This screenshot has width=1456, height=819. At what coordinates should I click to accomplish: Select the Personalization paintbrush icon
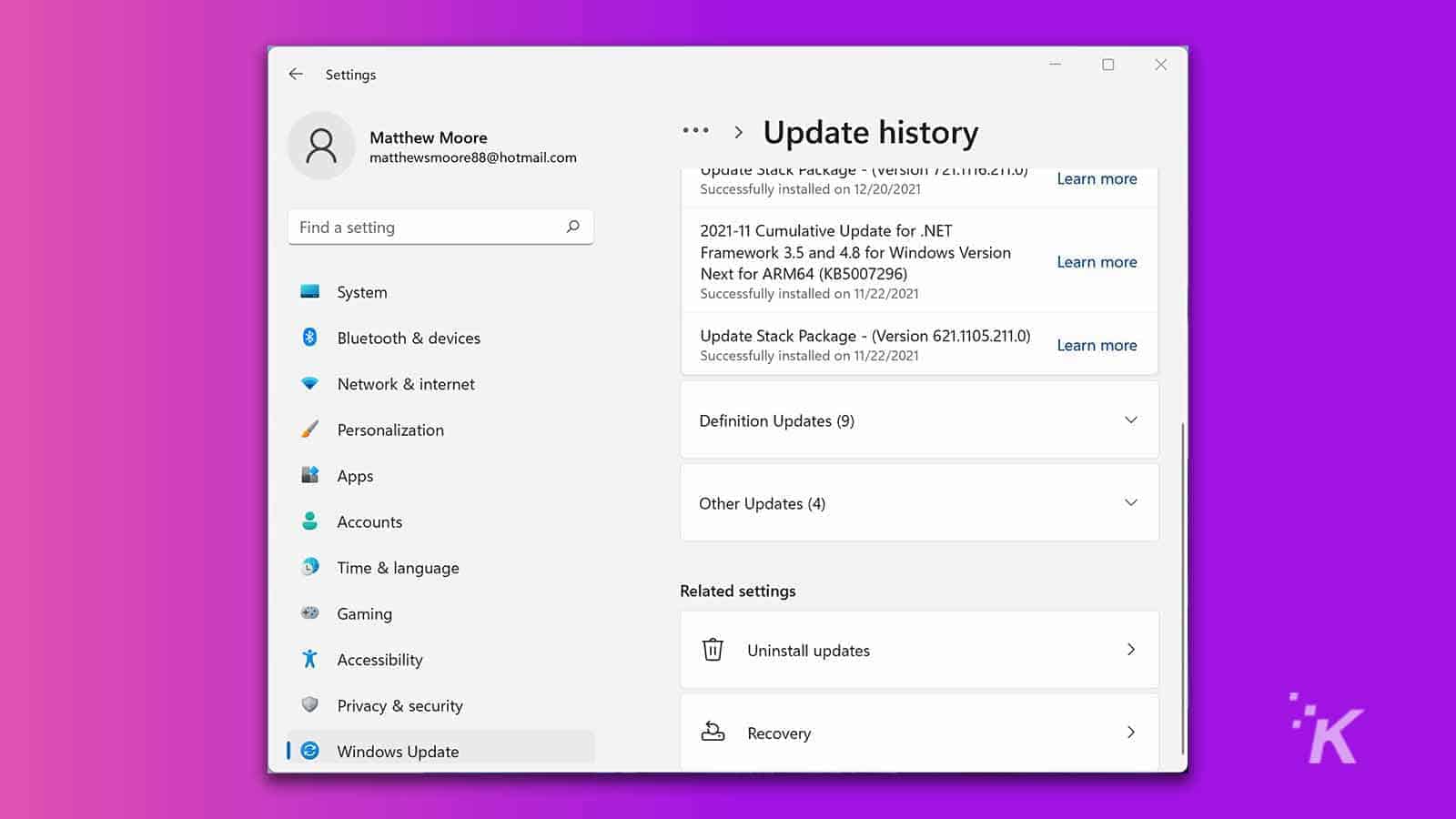coord(309,430)
